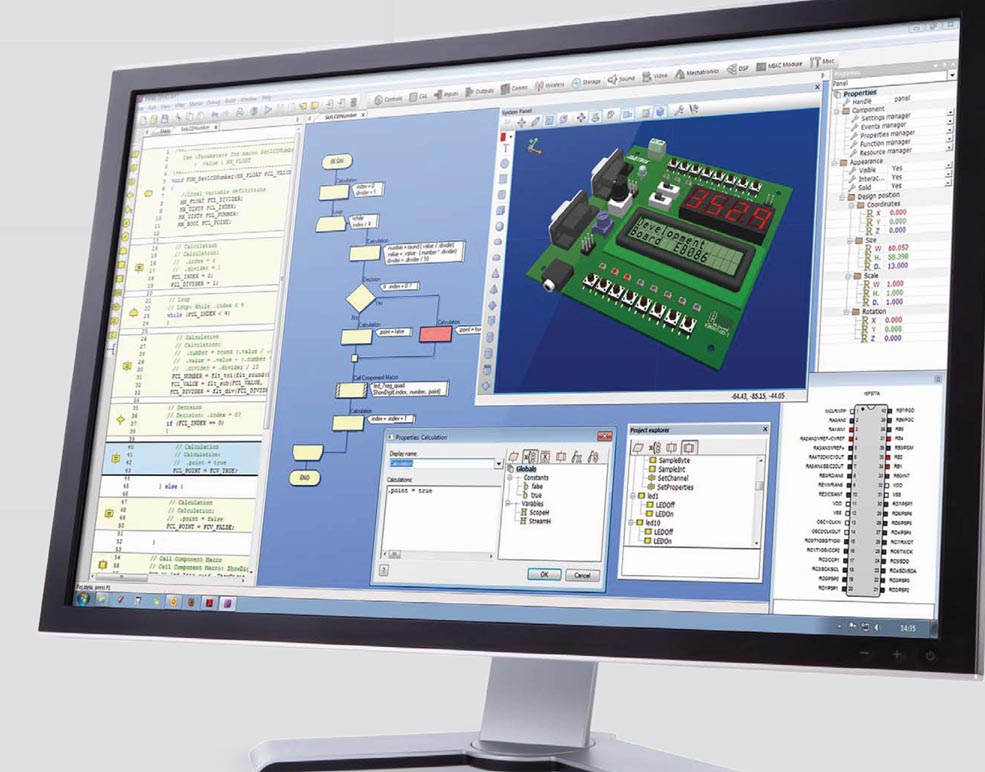This screenshot has height=772, width=985.
Task: Open the Help menu
Action: tap(266, 98)
